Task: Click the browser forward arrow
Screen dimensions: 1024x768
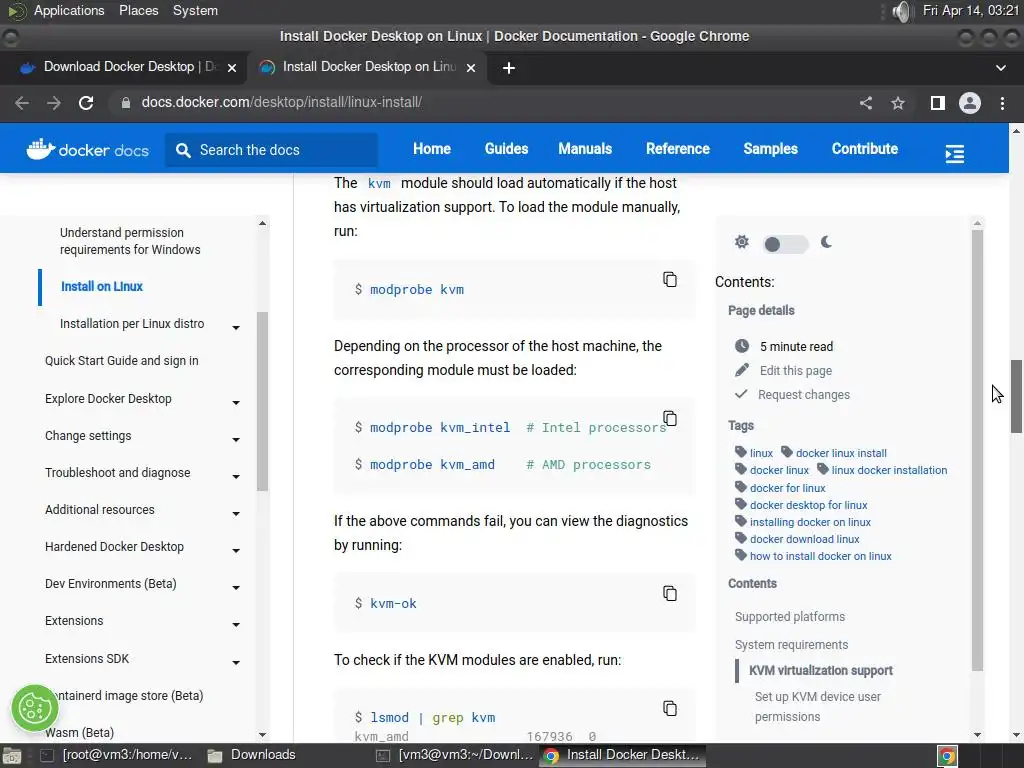Action: tap(54, 103)
